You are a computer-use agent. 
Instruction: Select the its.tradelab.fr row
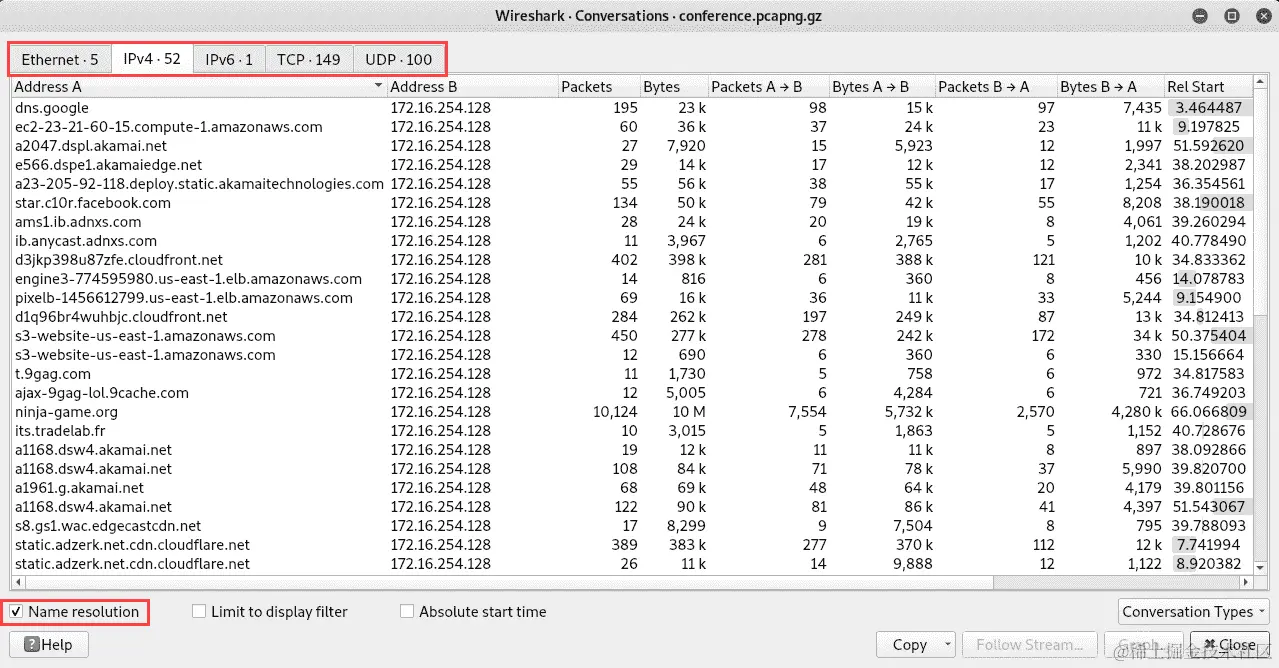click(x=632, y=431)
